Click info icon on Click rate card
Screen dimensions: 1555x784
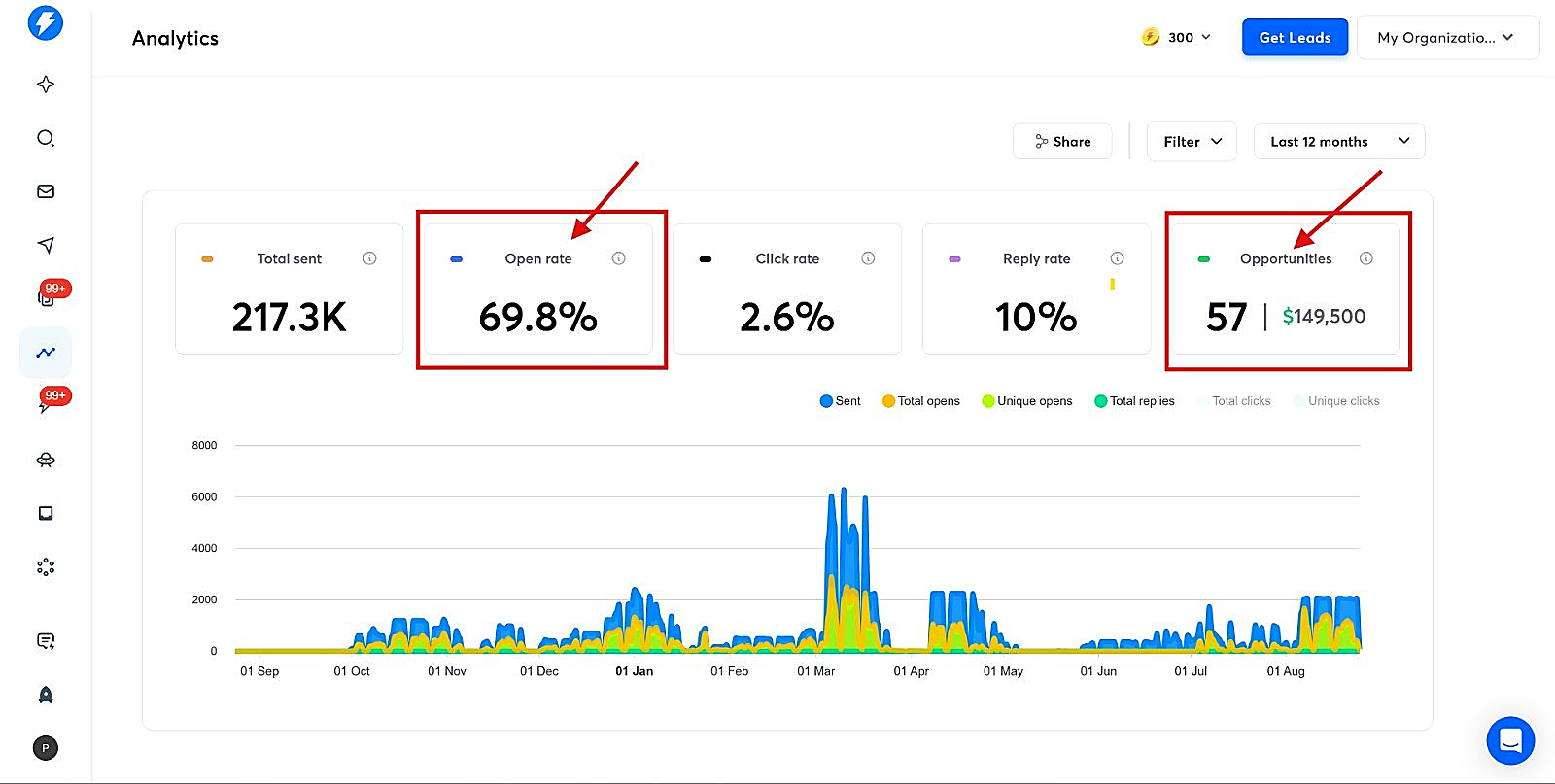coord(868,258)
